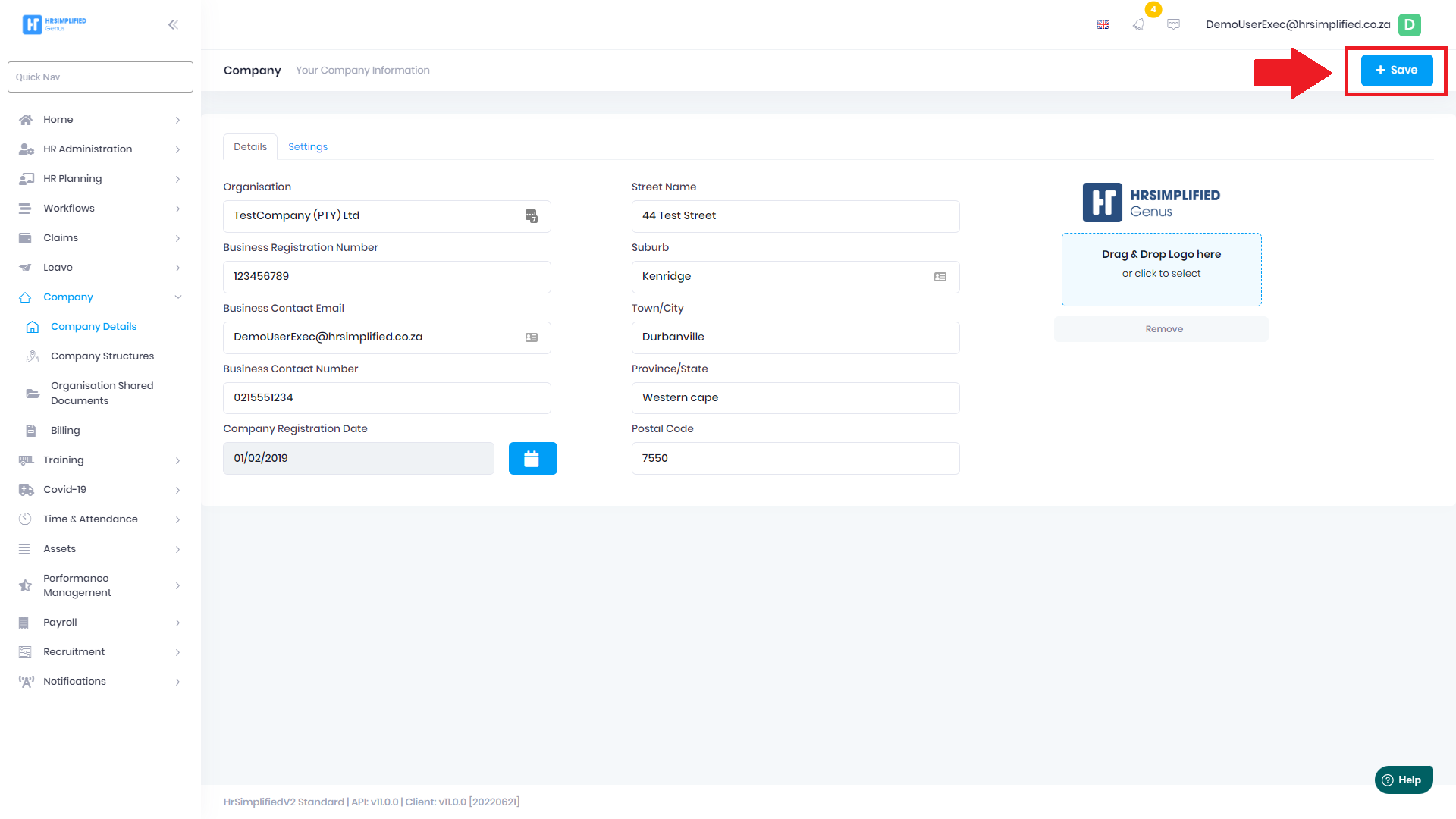Viewport: 1456px width, 819px height.
Task: Click the Quick Nav search field
Action: point(100,77)
